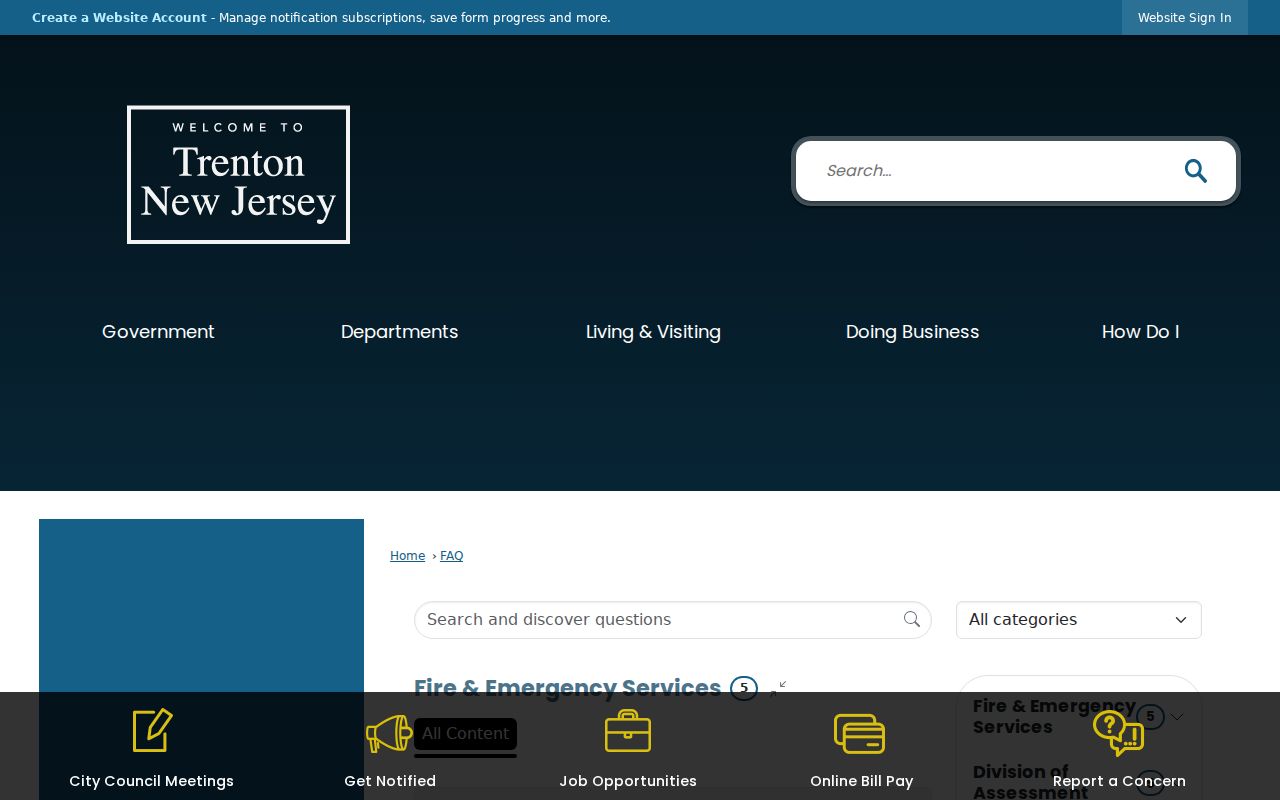Click the FAQ breadcrumb link
The height and width of the screenshot is (800, 1280).
[451, 556]
